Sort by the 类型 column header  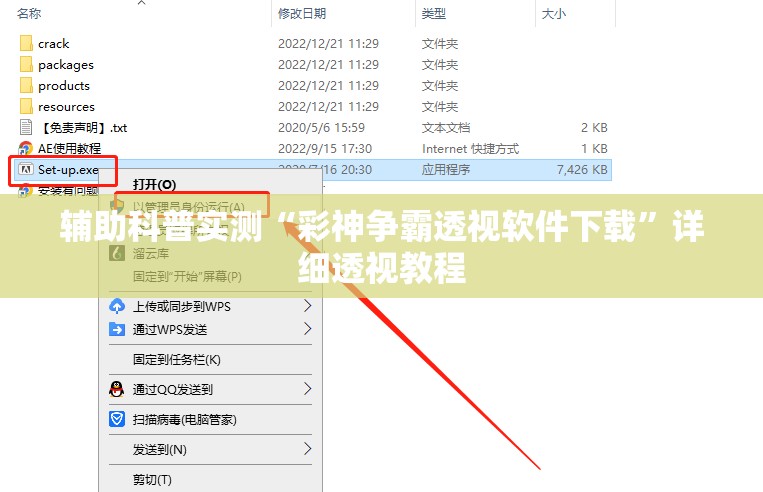434,14
